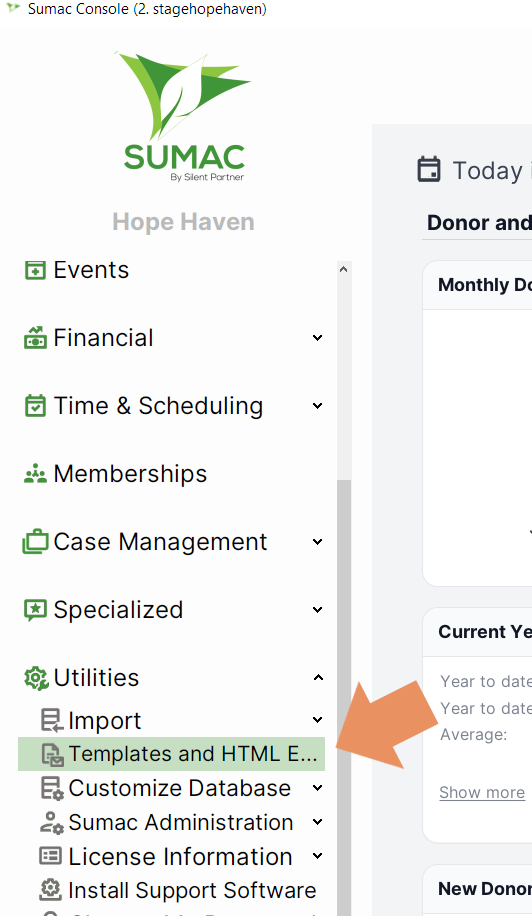532x916 pixels.
Task: Click the Memberships people icon
Action: [x=35, y=474]
